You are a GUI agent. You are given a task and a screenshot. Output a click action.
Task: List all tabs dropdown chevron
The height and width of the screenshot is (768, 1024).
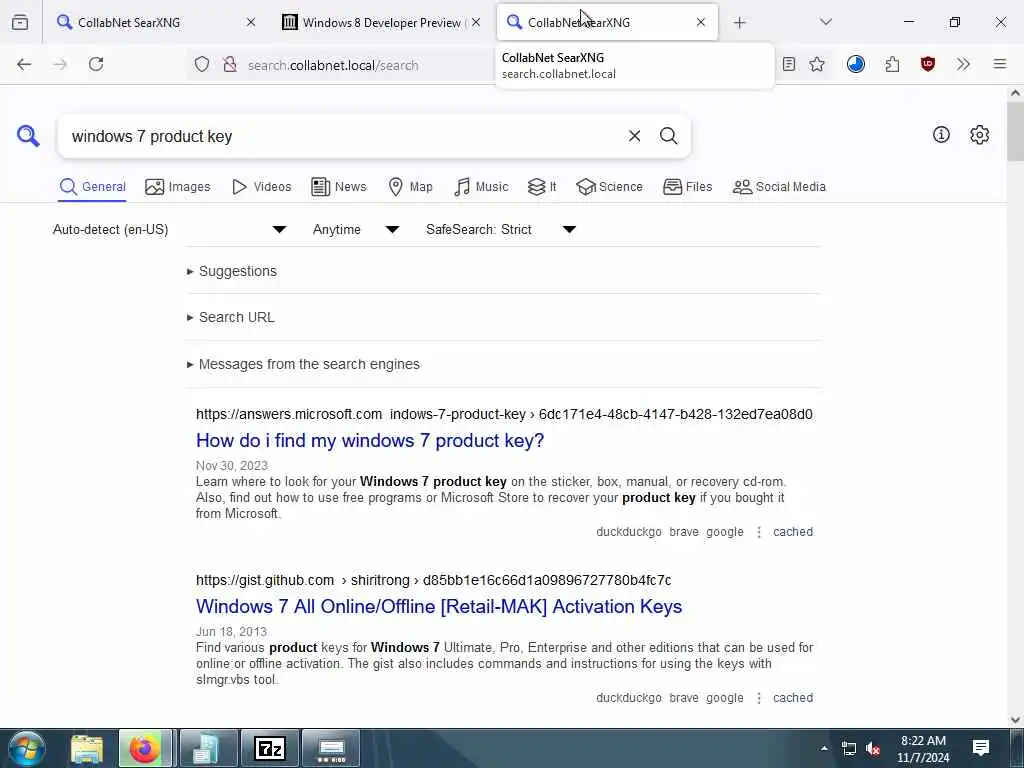tap(826, 22)
